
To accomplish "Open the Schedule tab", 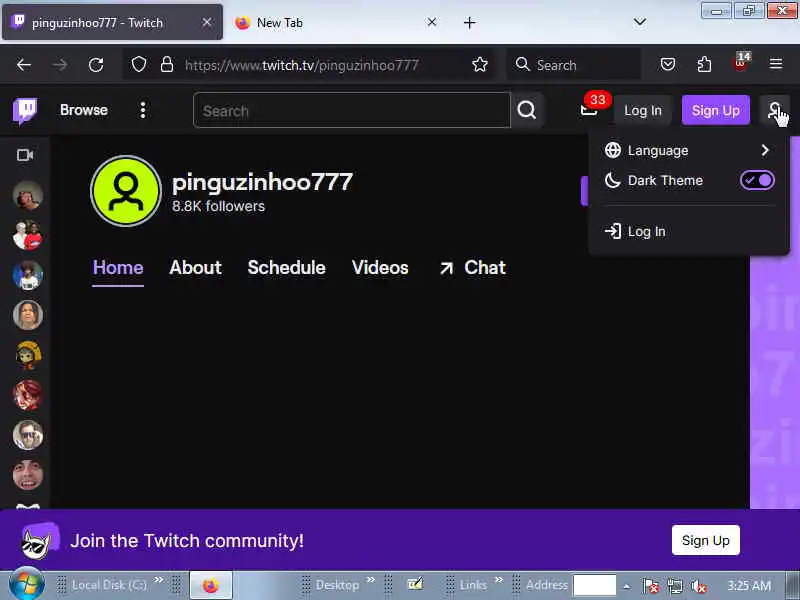I will pyautogui.click(x=287, y=268).
